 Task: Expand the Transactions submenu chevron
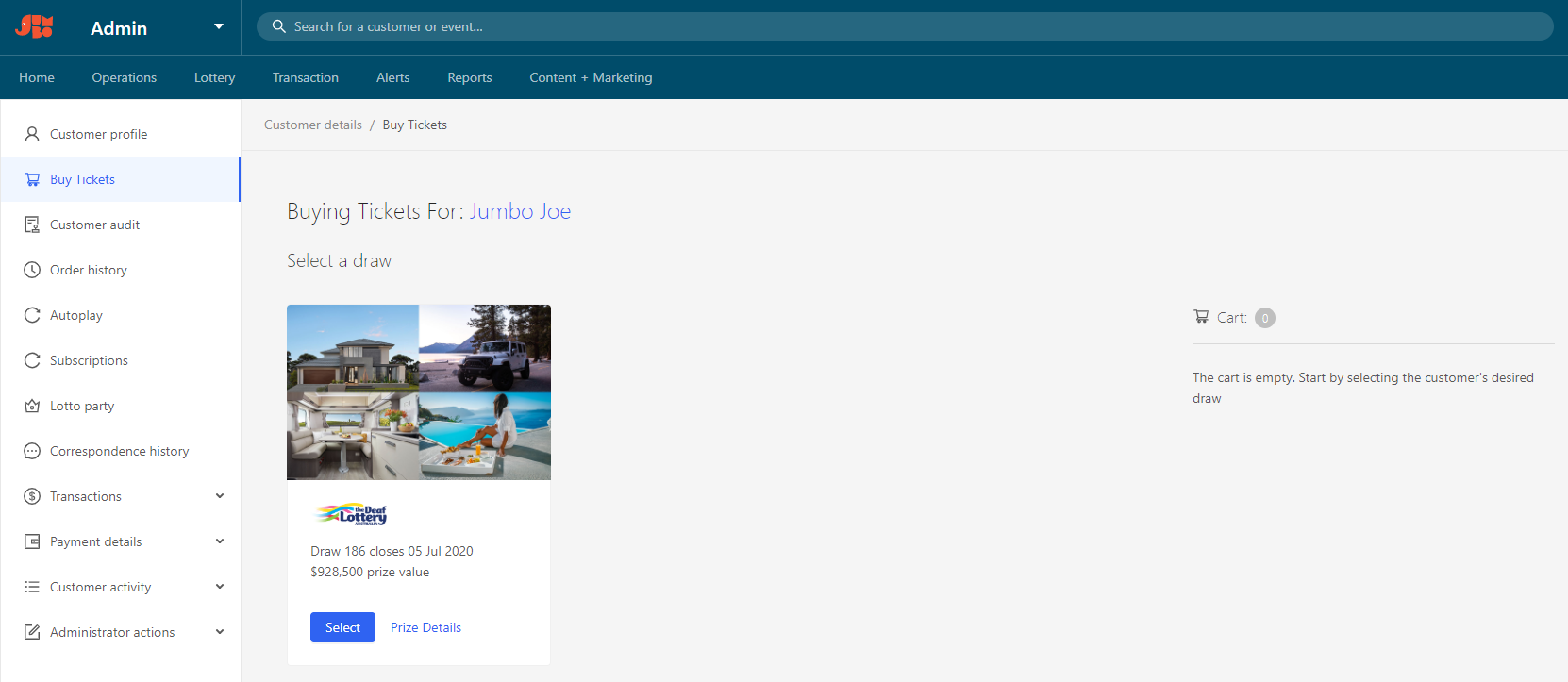point(220,496)
